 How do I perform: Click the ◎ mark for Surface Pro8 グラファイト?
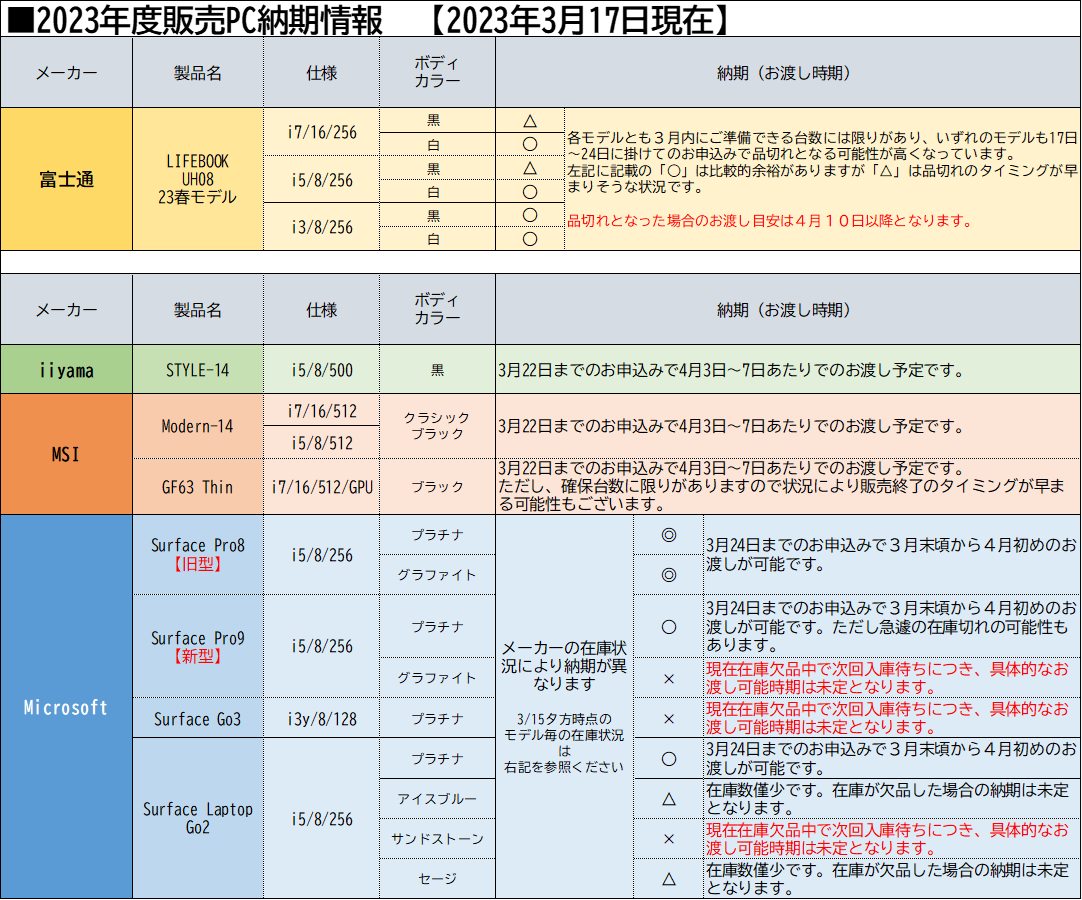[x=669, y=575]
